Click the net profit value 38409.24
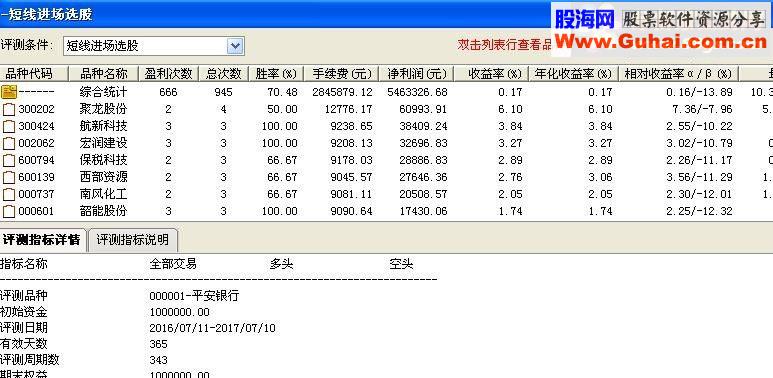This screenshot has width=773, height=378. point(423,127)
